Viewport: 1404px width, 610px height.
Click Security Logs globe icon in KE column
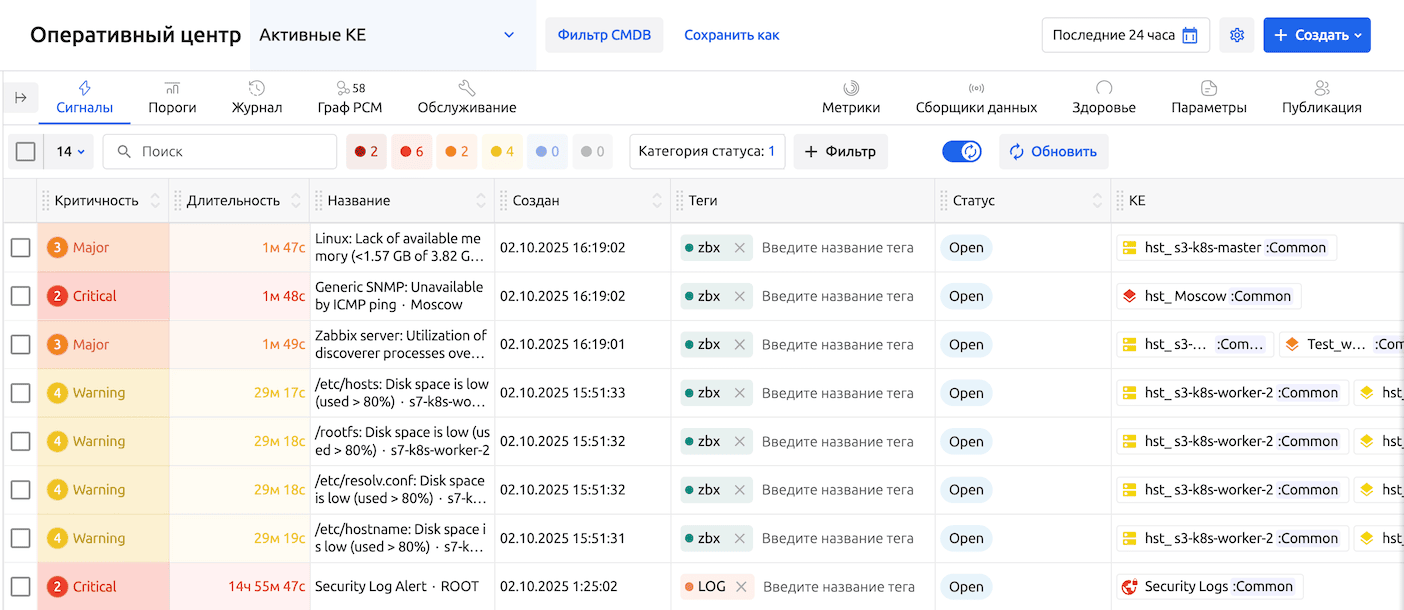[1130, 587]
